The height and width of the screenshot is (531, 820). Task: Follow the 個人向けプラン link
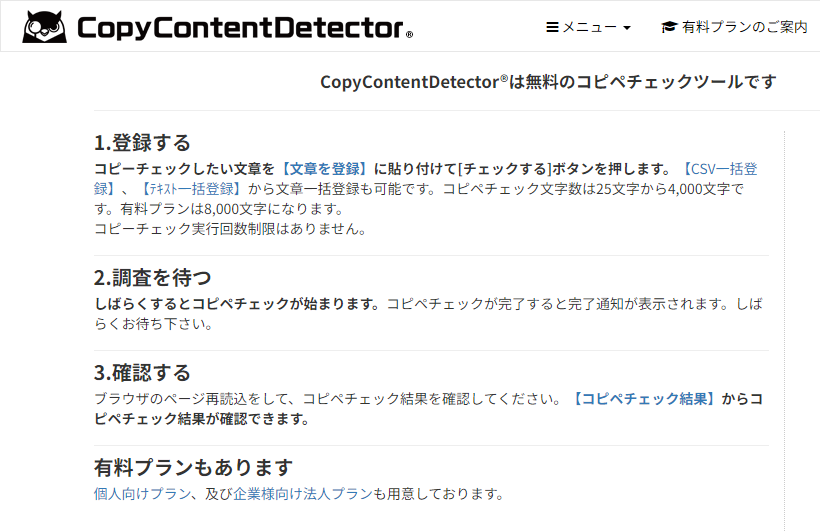point(143,494)
